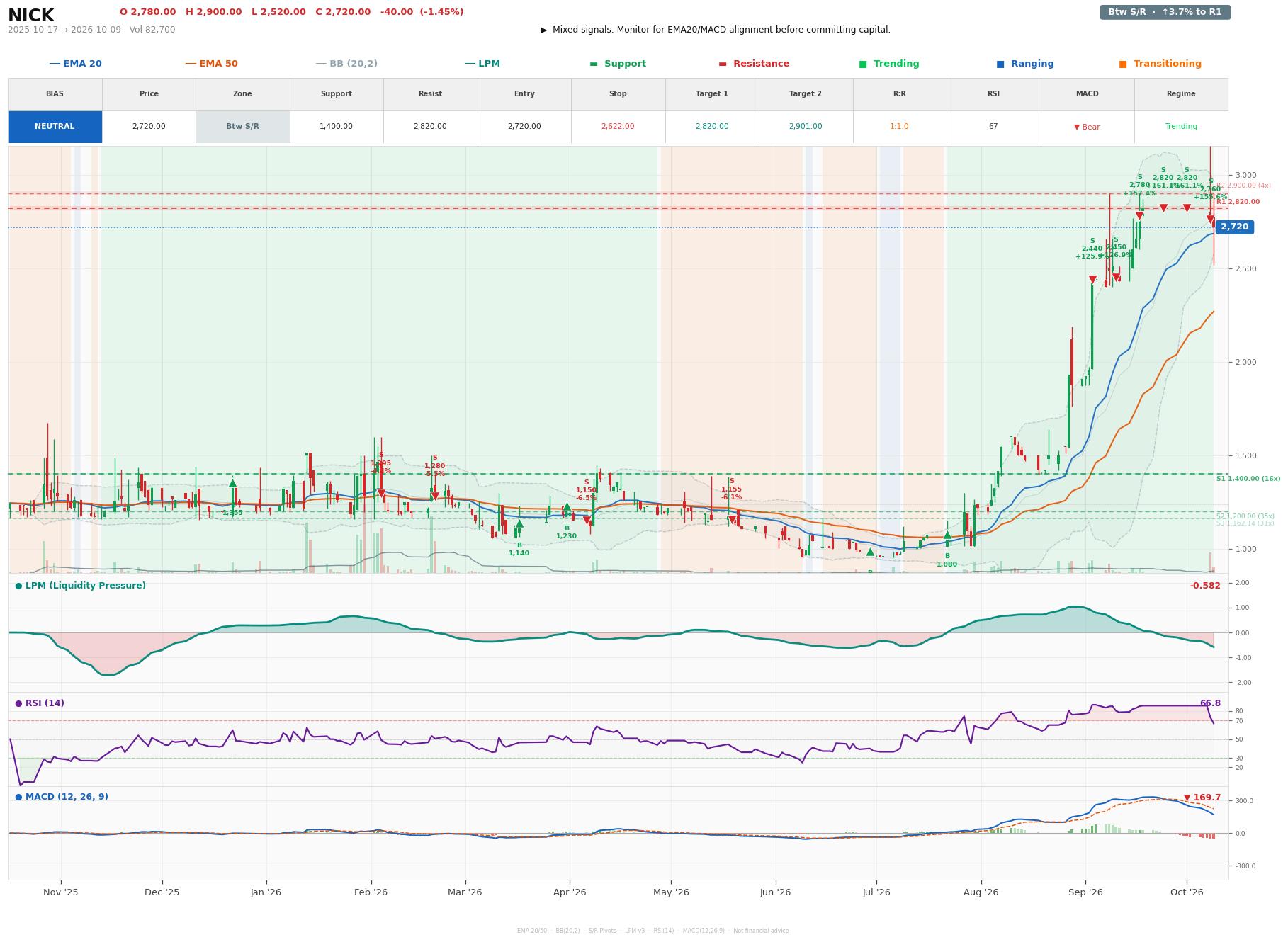1288x942 pixels.
Task: Click the buy marker labeled B 1,140
Action: [x=519, y=525]
